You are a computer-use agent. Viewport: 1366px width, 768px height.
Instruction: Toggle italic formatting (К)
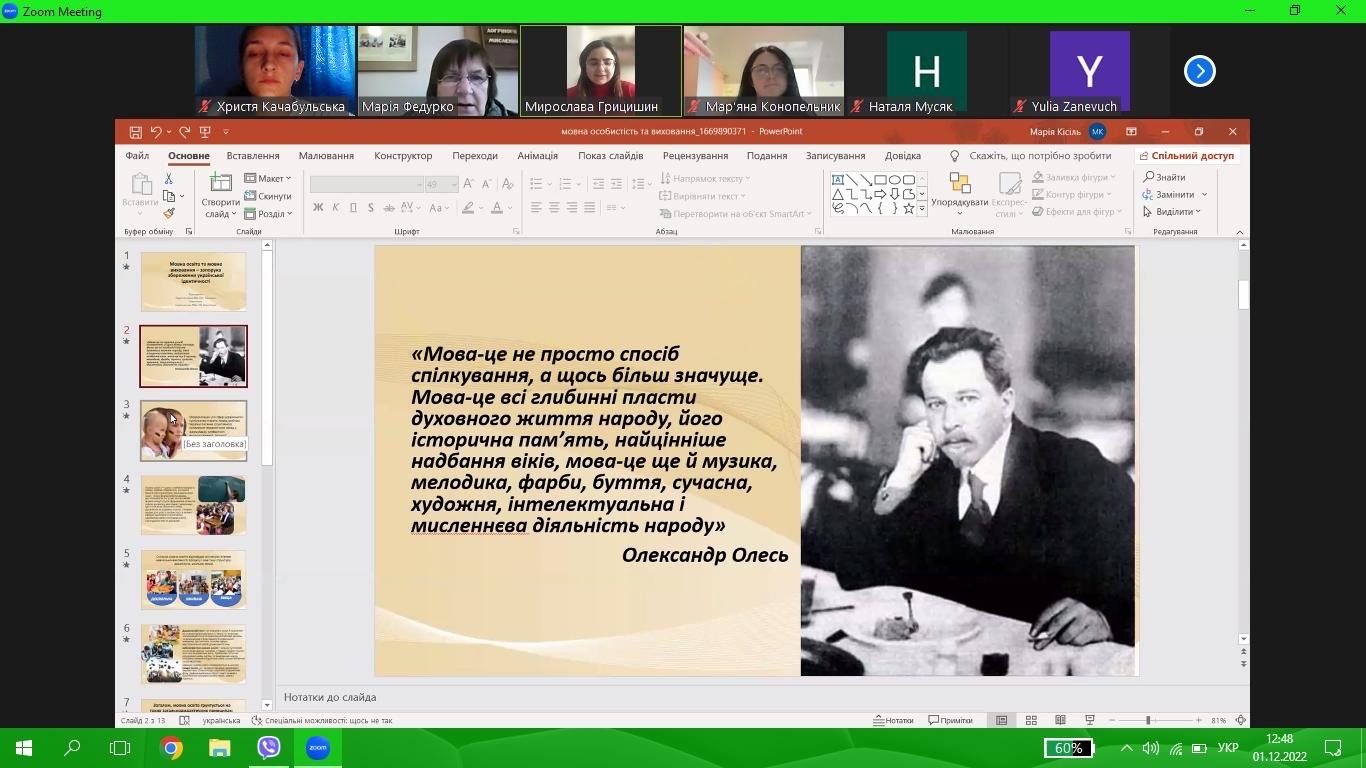pos(336,208)
